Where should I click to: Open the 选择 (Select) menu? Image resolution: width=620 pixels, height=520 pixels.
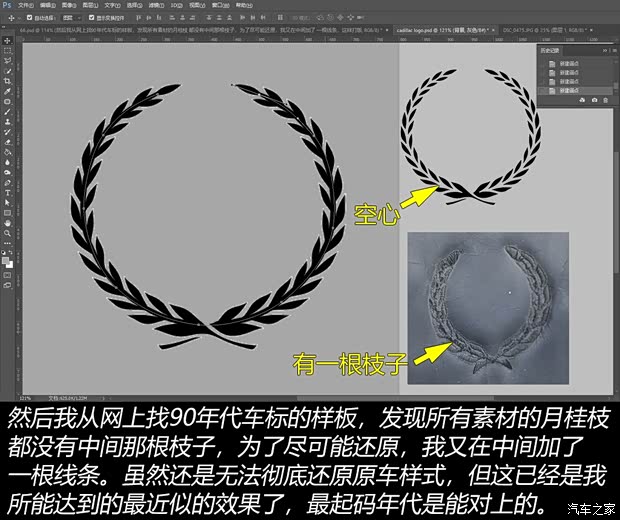134,6
